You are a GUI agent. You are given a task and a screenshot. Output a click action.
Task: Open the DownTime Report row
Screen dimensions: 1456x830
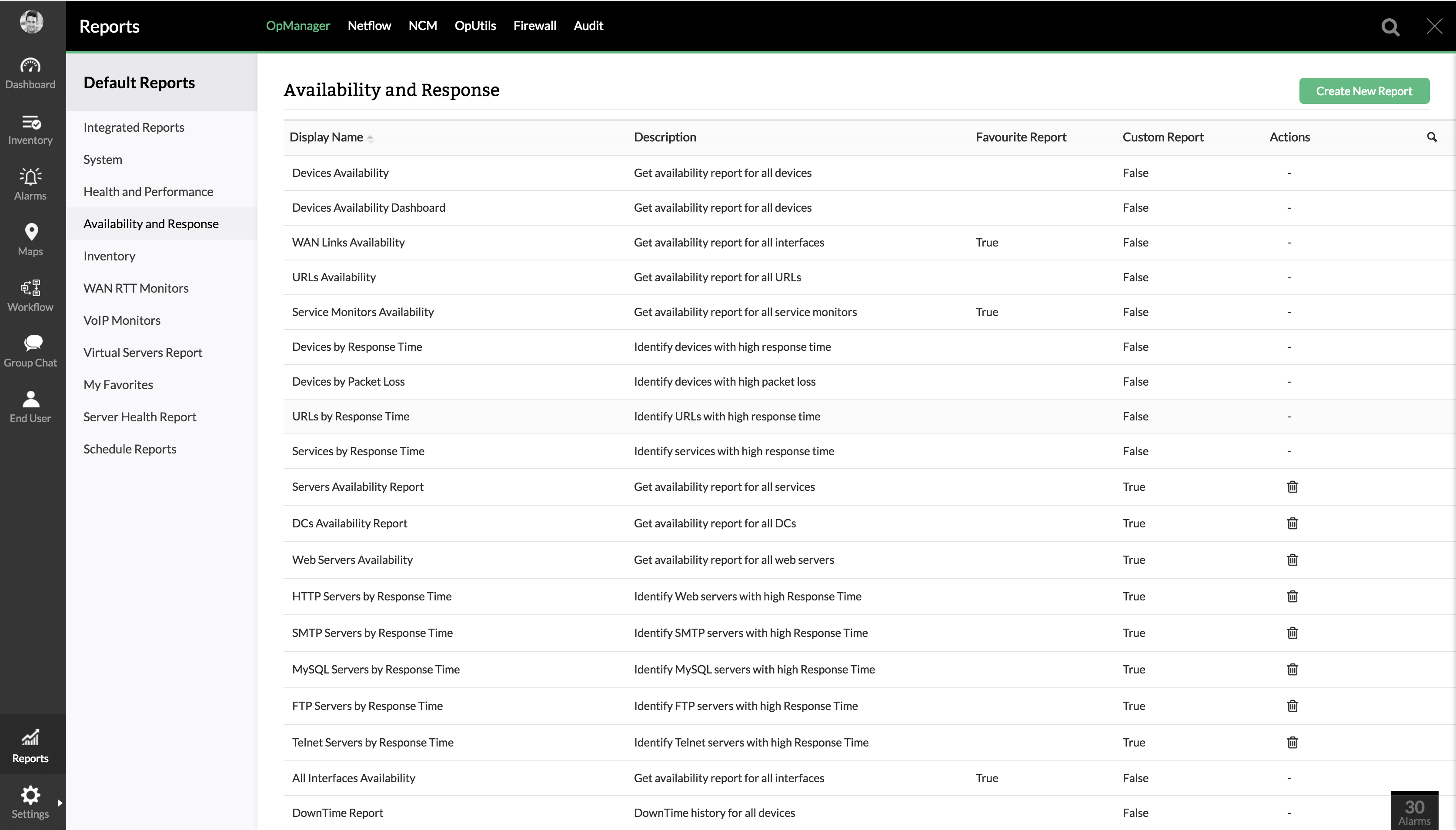click(x=337, y=813)
